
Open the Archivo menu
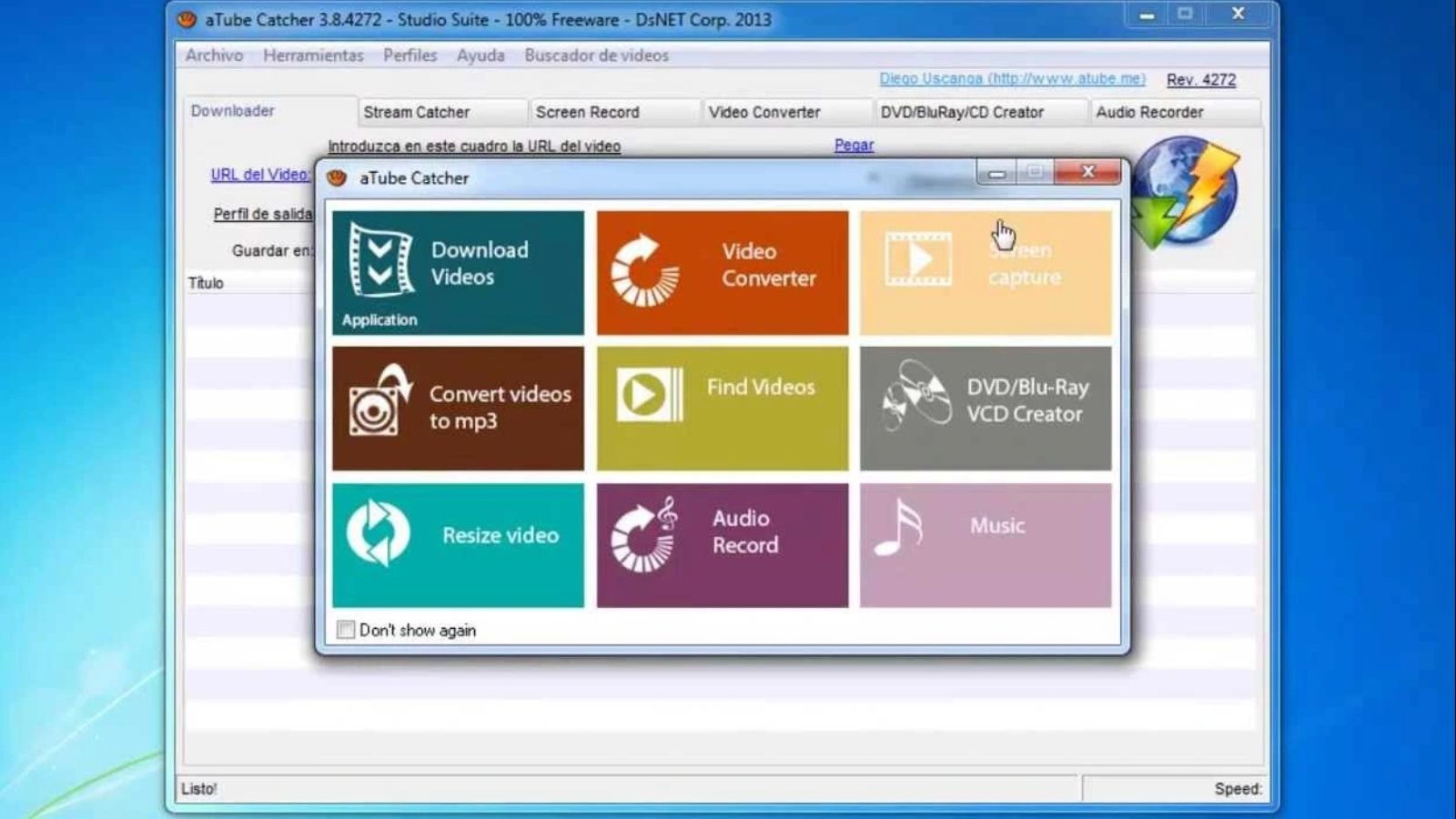click(214, 56)
